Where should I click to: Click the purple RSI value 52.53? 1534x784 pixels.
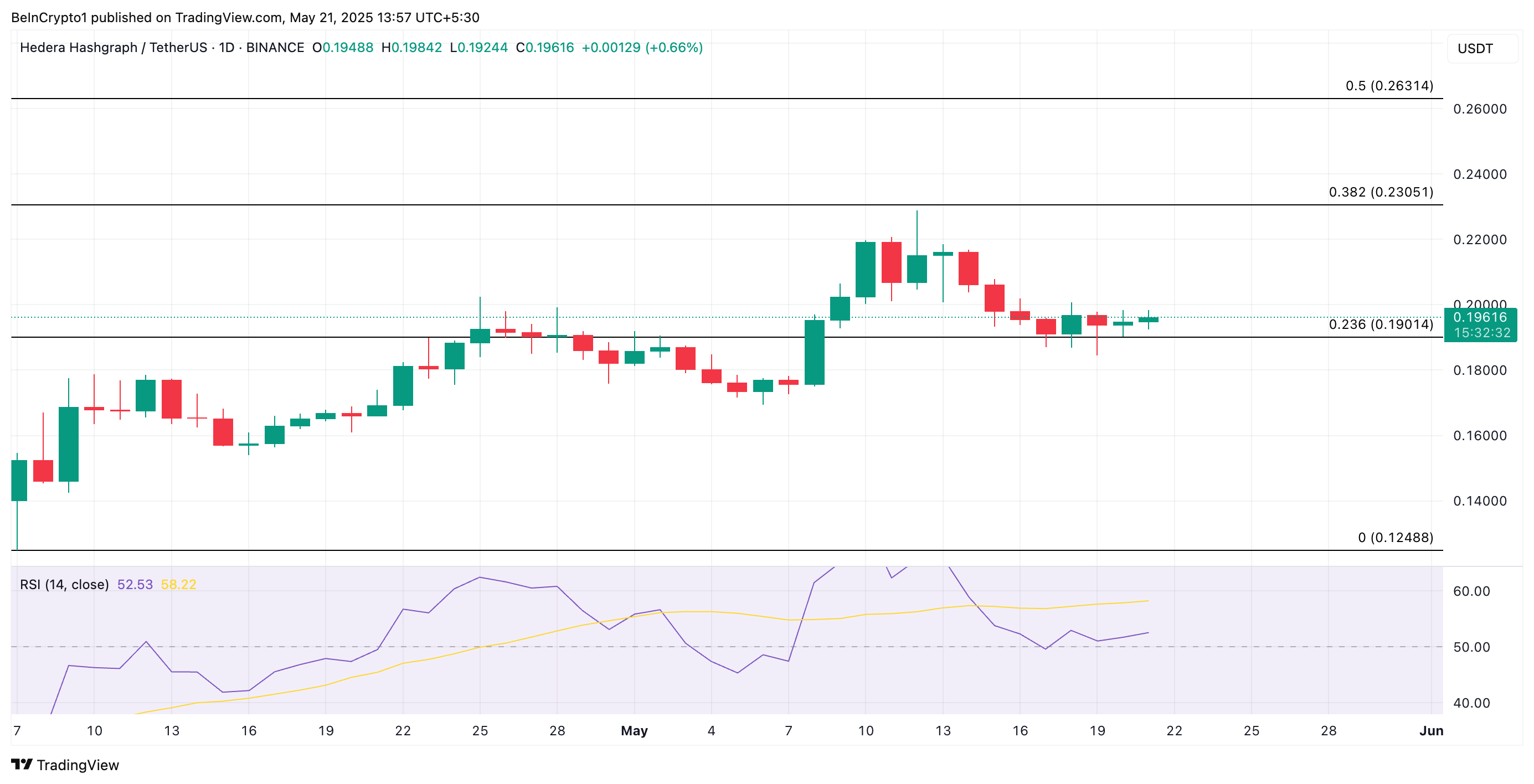pyautogui.click(x=135, y=584)
